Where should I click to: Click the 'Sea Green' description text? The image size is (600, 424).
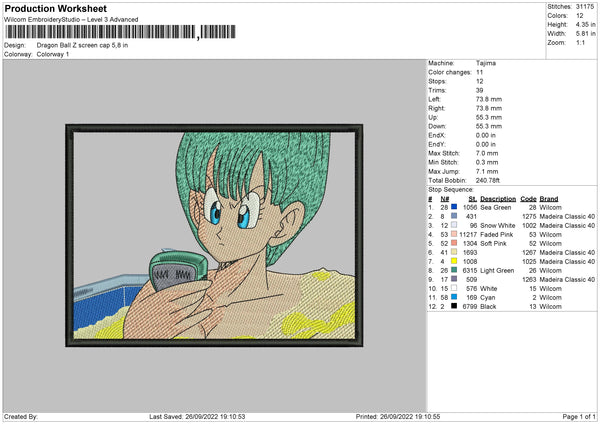pos(496,207)
